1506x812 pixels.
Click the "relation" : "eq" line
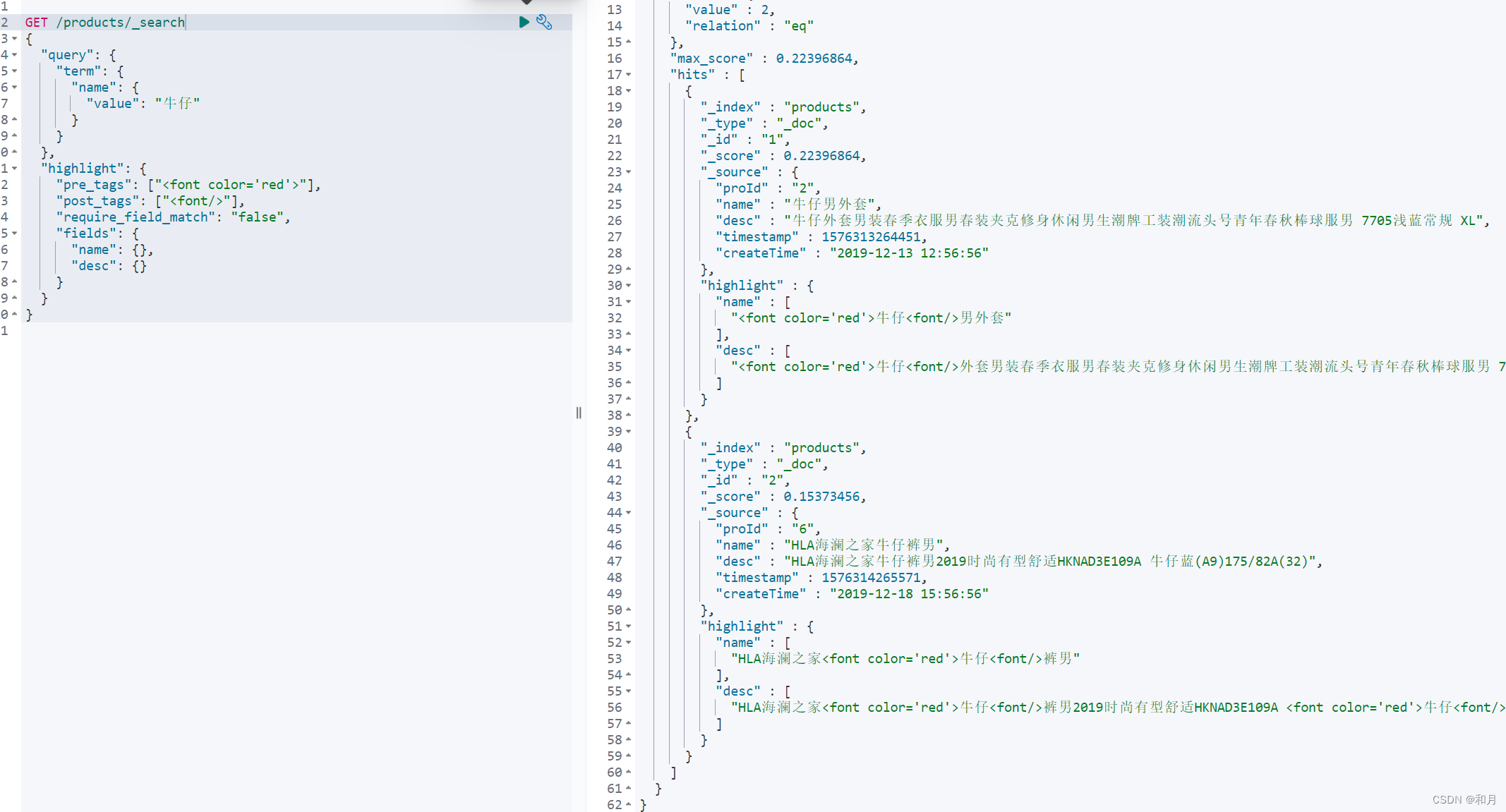pyautogui.click(x=749, y=26)
